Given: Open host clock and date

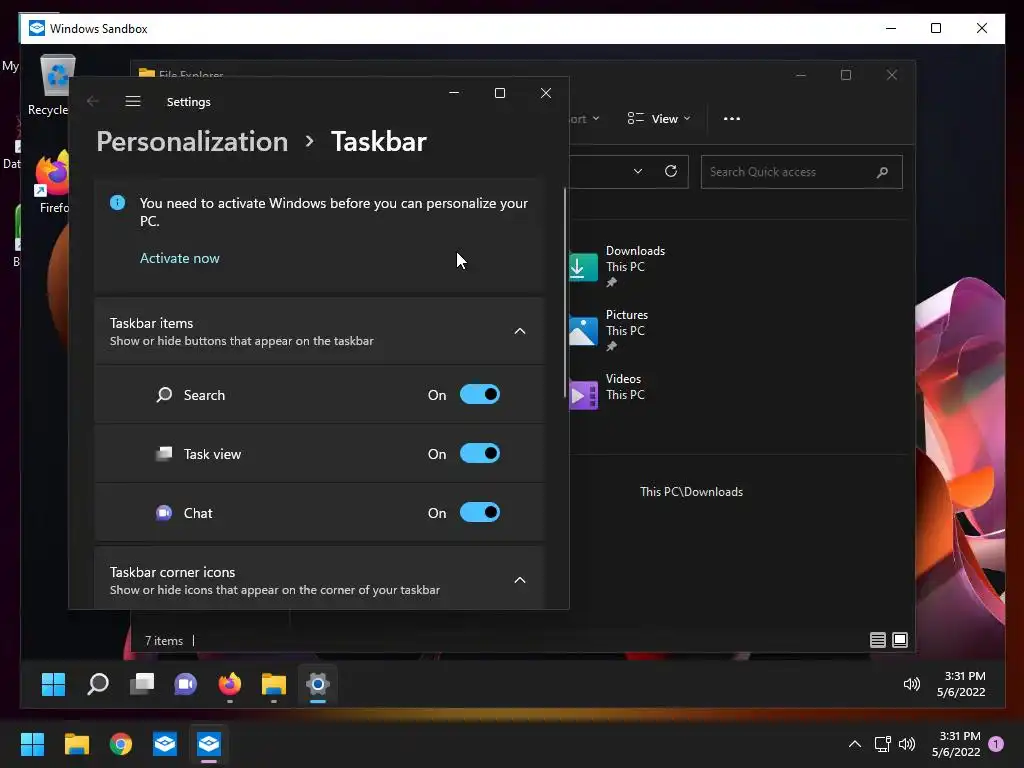Looking at the screenshot, I should (x=956, y=744).
